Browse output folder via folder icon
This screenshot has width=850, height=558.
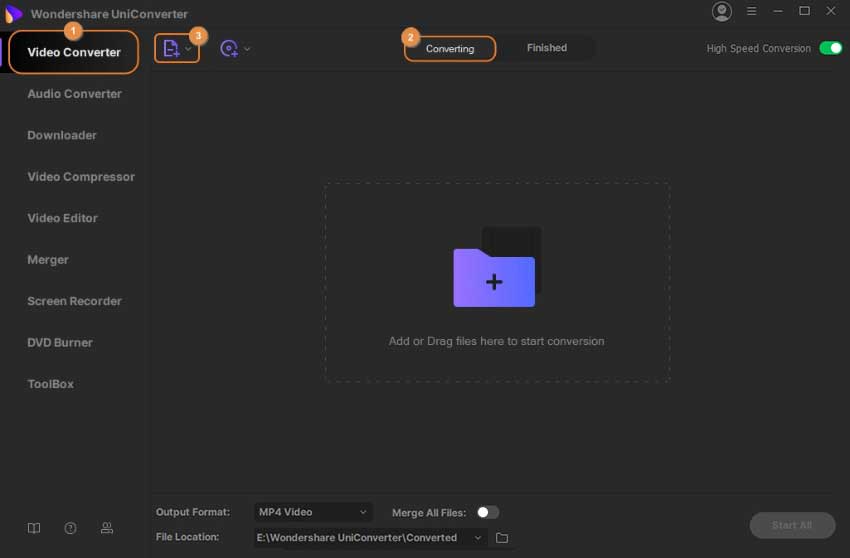tap(502, 538)
